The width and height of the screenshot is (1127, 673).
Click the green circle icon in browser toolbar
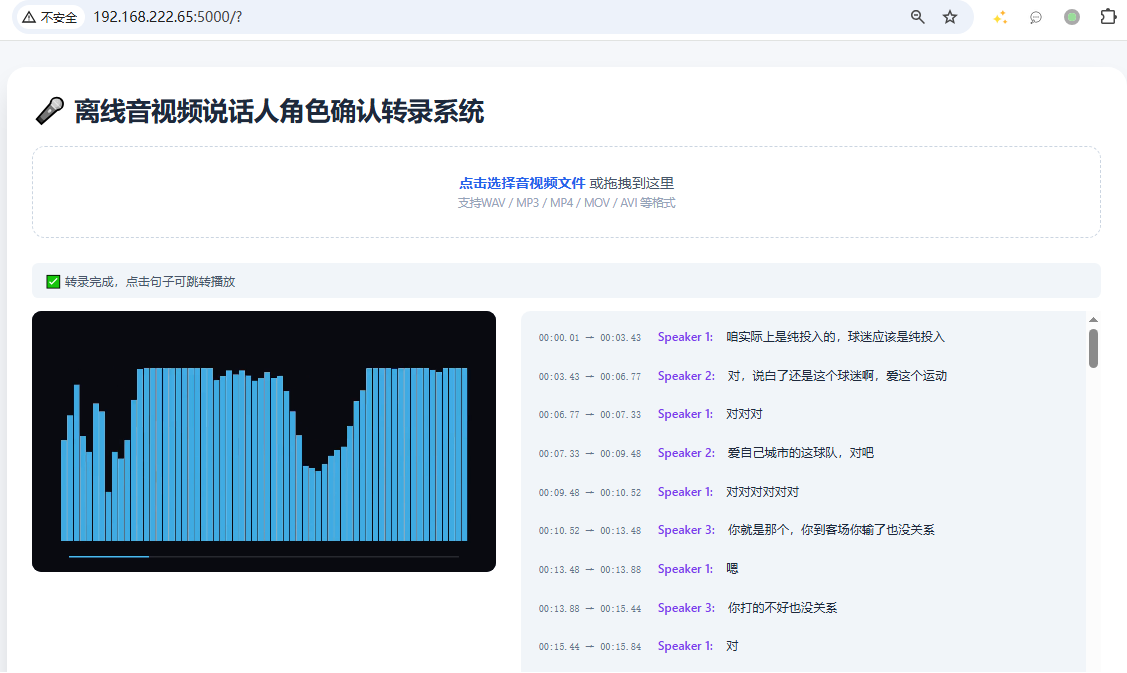[1072, 17]
